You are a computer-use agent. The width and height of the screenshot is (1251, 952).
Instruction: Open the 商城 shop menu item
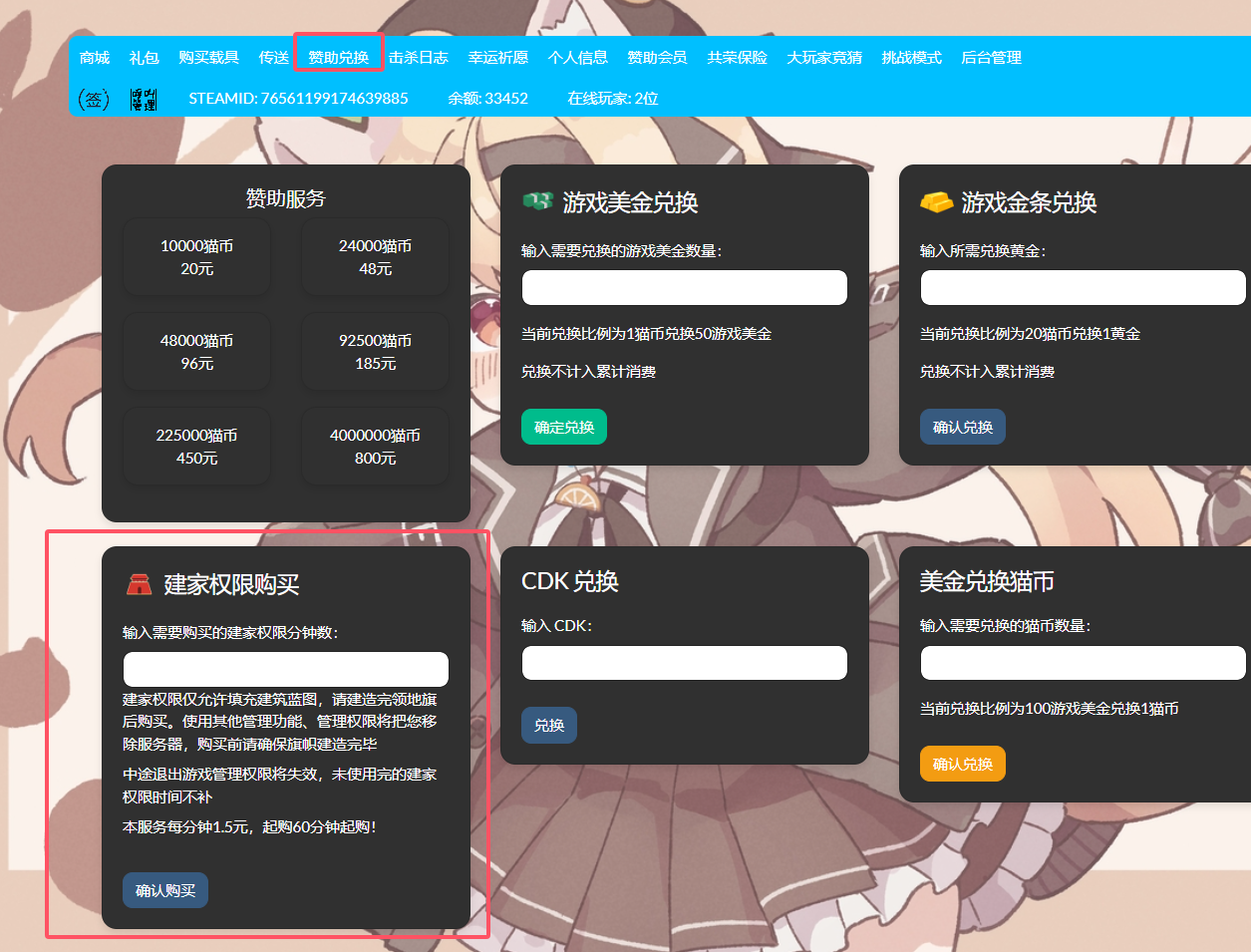coord(95,58)
